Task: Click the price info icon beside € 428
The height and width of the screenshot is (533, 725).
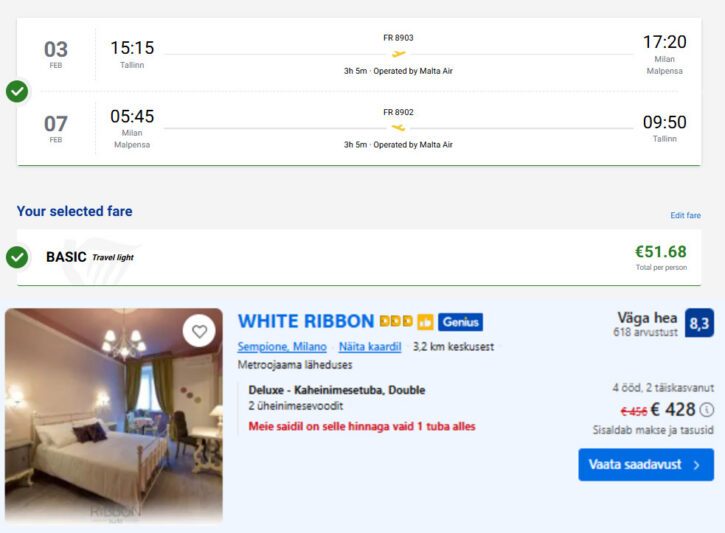Action: pos(707,409)
